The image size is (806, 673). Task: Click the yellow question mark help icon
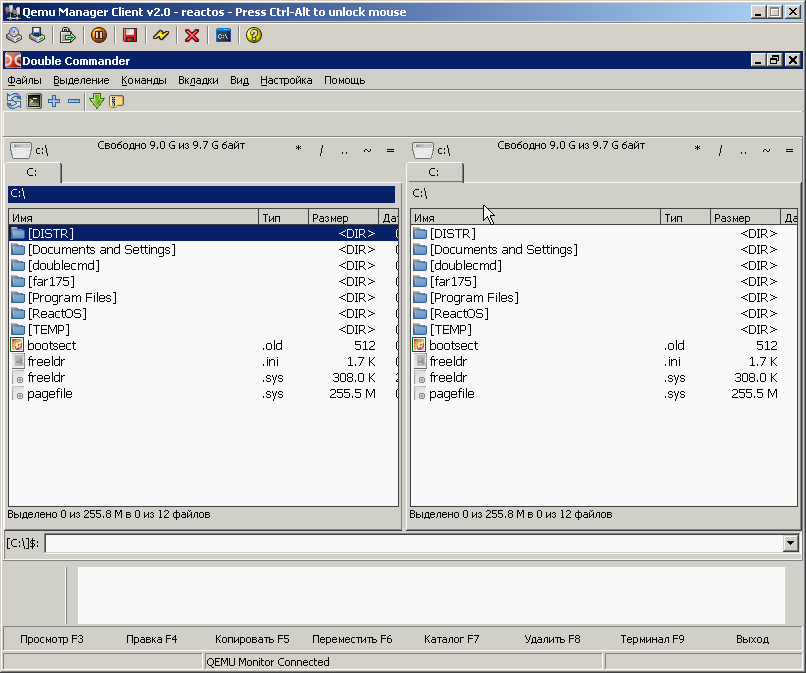(254, 35)
